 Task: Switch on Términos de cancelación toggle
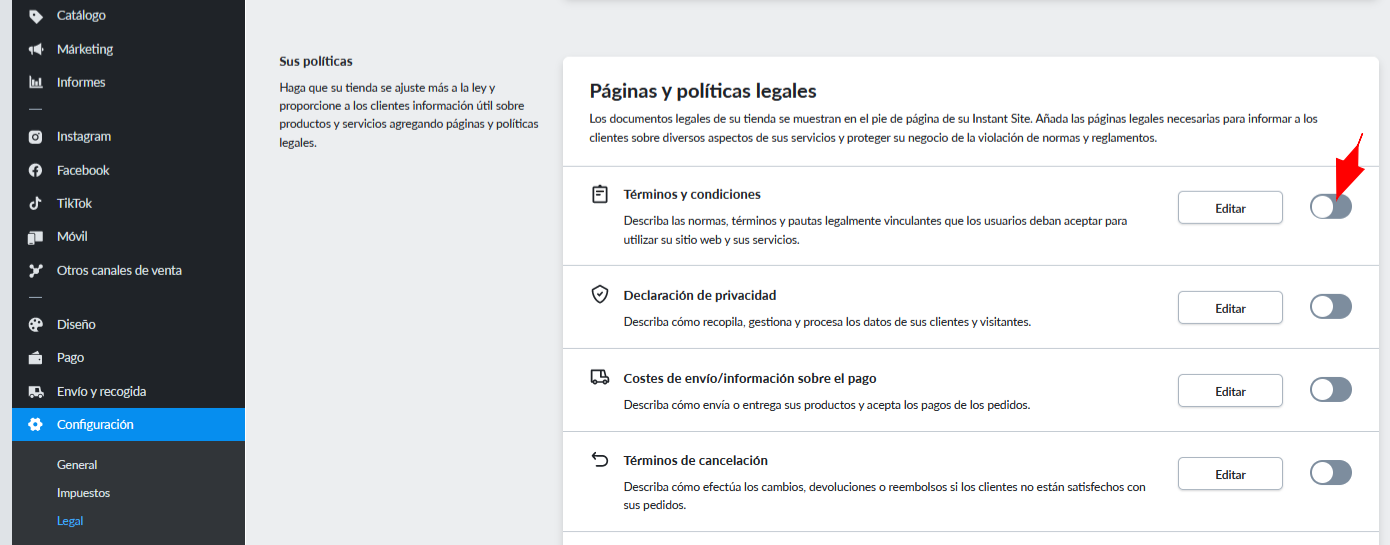point(1331,473)
